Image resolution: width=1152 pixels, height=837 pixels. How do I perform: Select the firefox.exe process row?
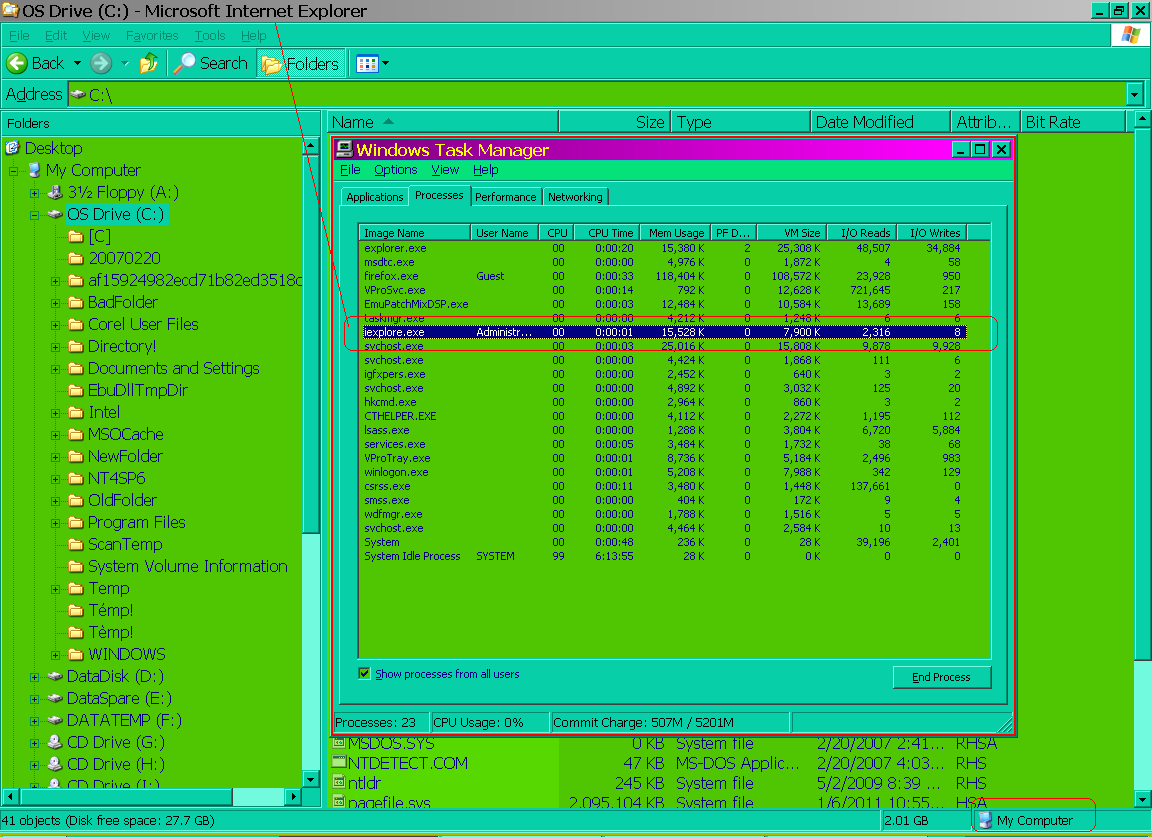[663, 276]
